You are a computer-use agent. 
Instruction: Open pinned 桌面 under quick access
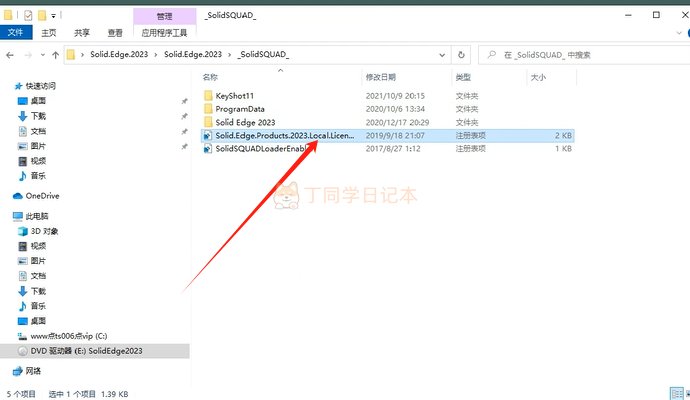click(38, 101)
